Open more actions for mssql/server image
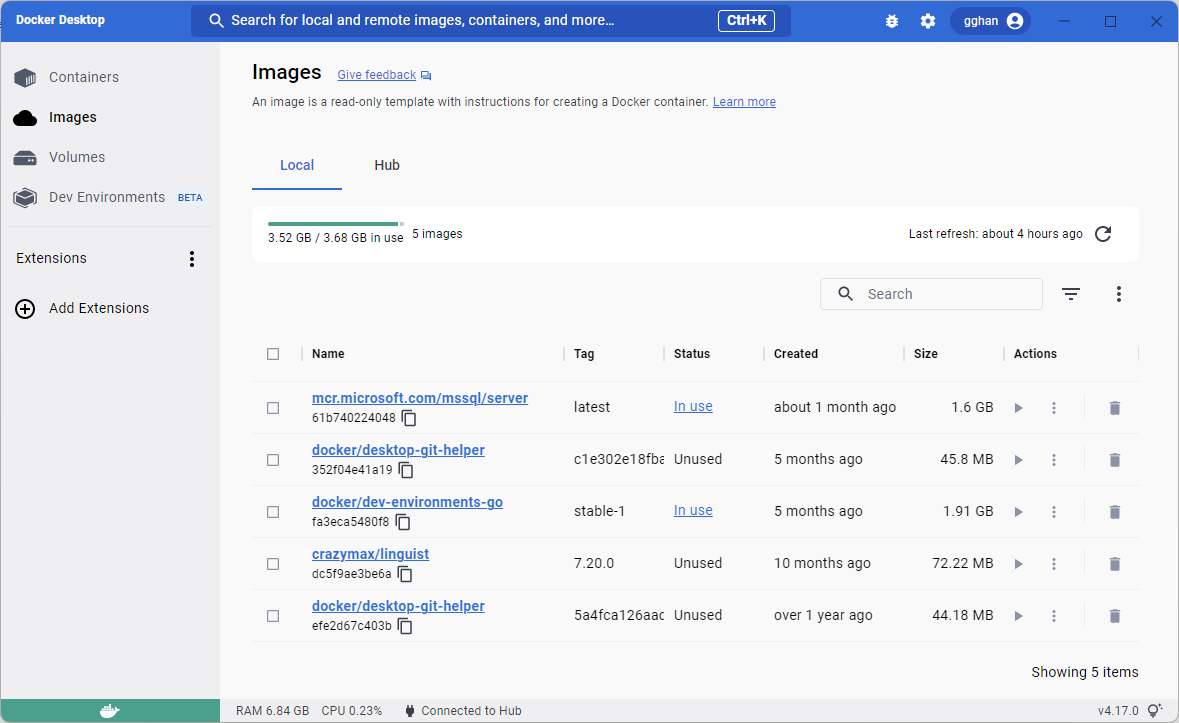The image size is (1179, 723). click(x=1053, y=408)
